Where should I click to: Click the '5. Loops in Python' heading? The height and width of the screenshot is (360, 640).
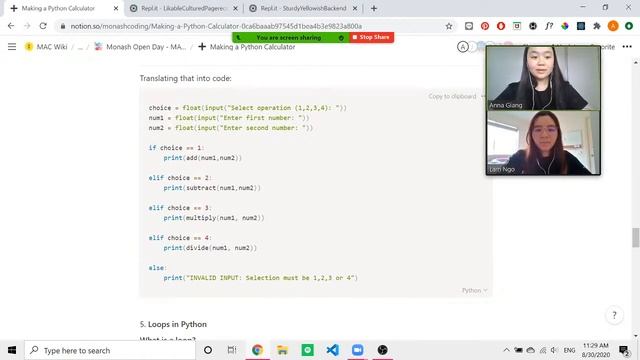point(173,324)
